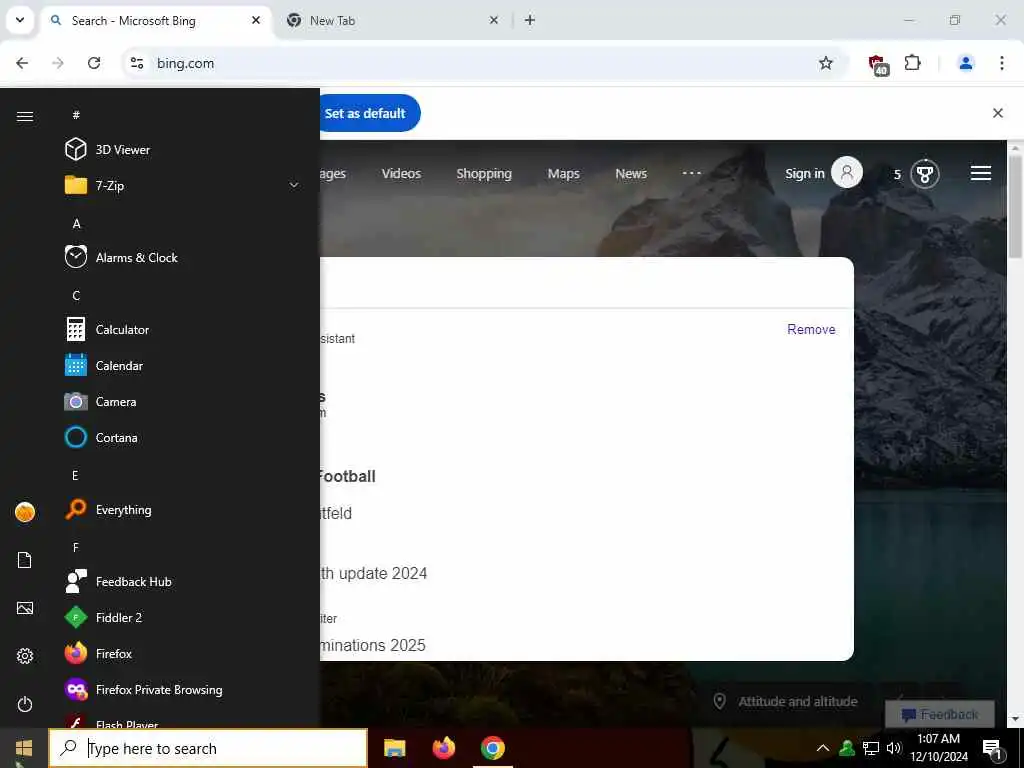Open the Extensions puzzle icon
The width and height of the screenshot is (1024, 768).
(x=912, y=63)
